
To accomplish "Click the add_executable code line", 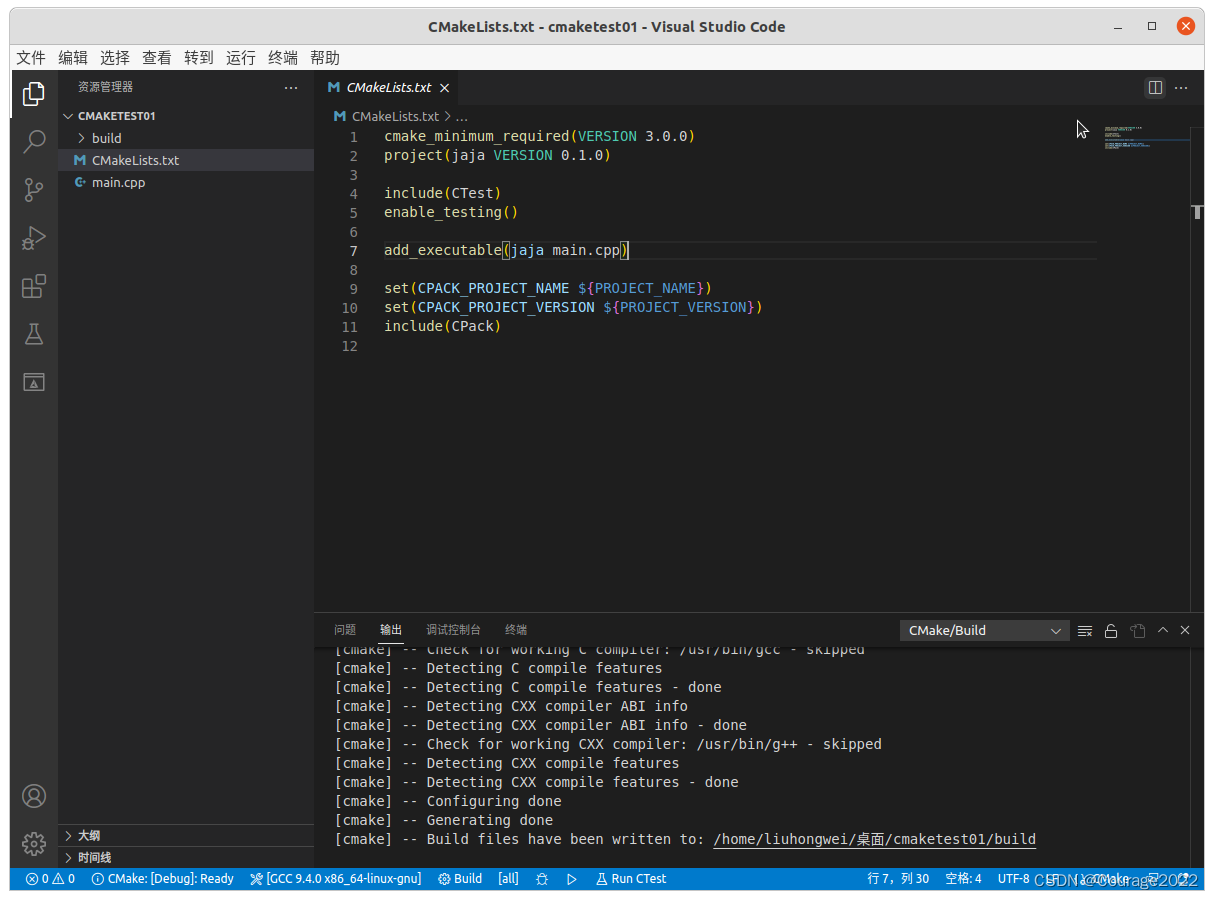I will [506, 250].
